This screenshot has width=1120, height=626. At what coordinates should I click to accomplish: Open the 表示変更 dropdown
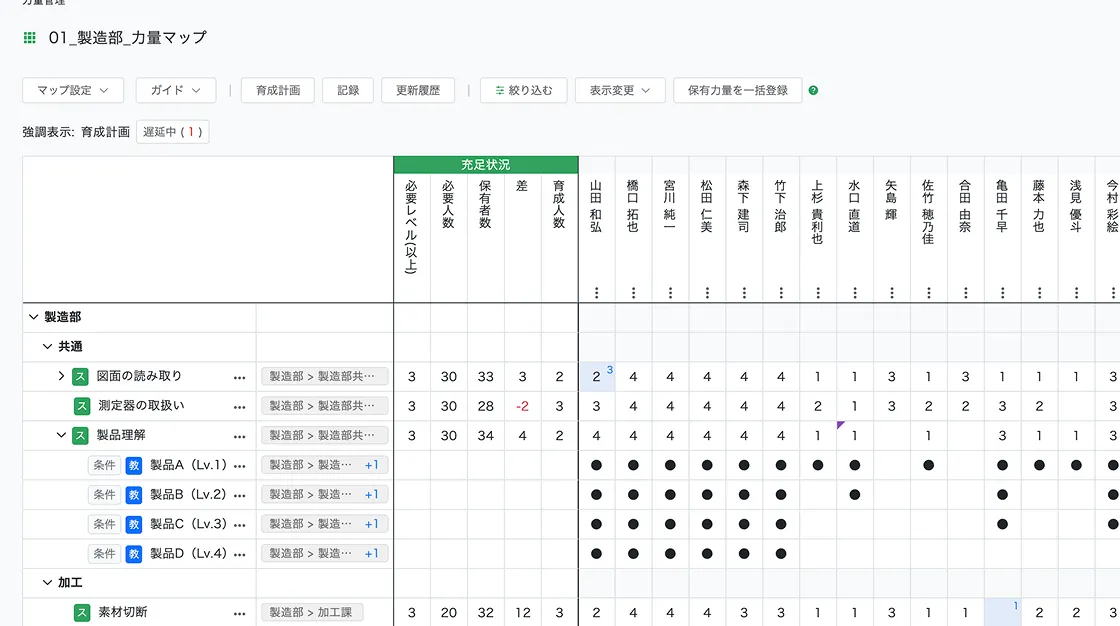point(620,90)
